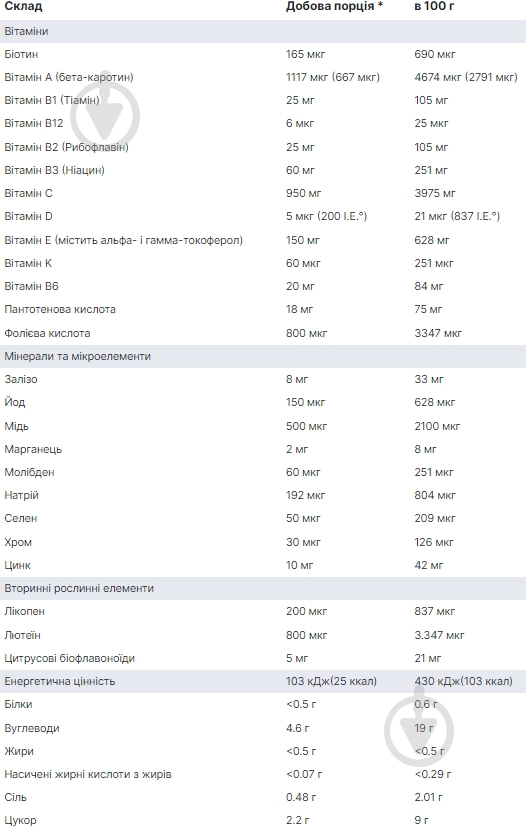Viewport: 526px width, 827px height.
Task: Select the Цукор row label
Action: click(x=20, y=820)
